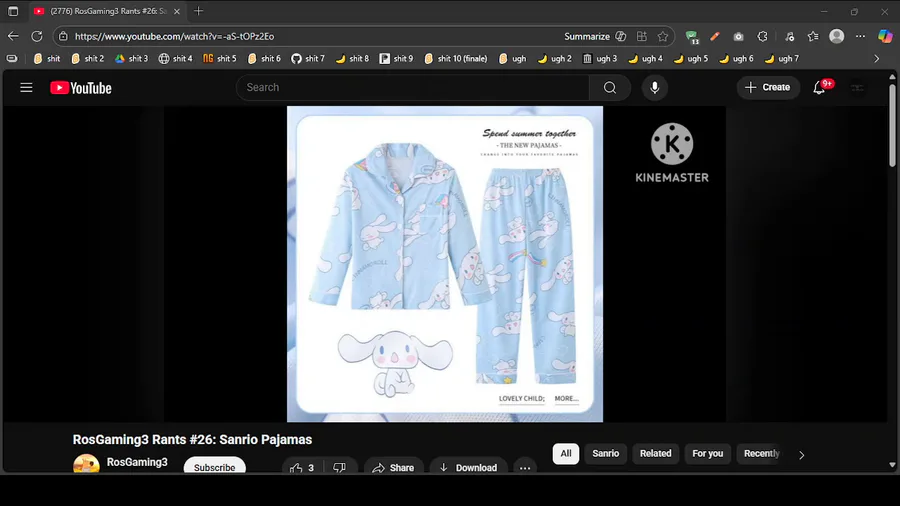Open the 'ugh 6' bookmark
Screen dimensions: 900x506
click(736, 59)
